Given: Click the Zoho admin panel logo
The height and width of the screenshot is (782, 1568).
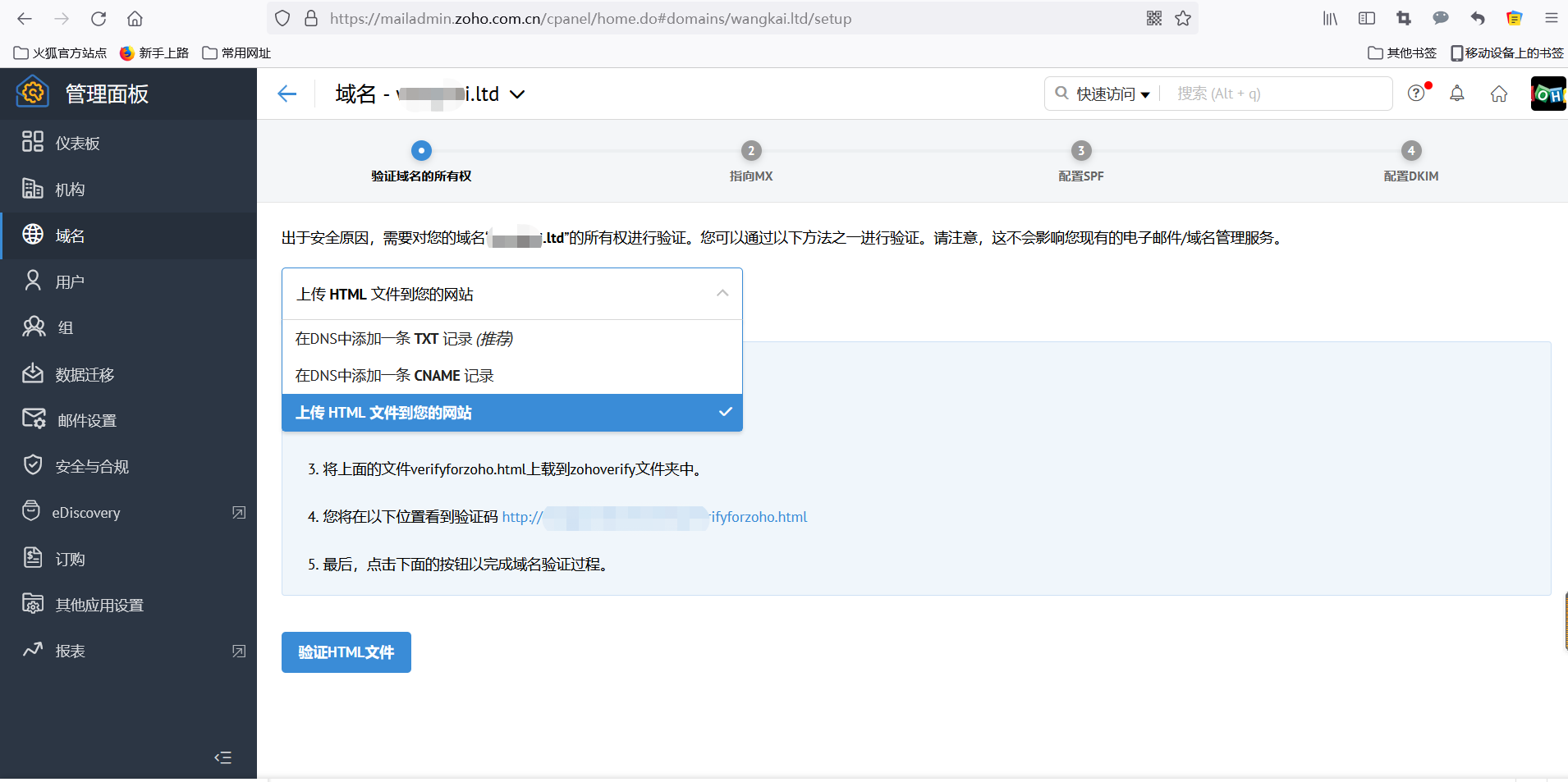Looking at the screenshot, I should point(33,93).
